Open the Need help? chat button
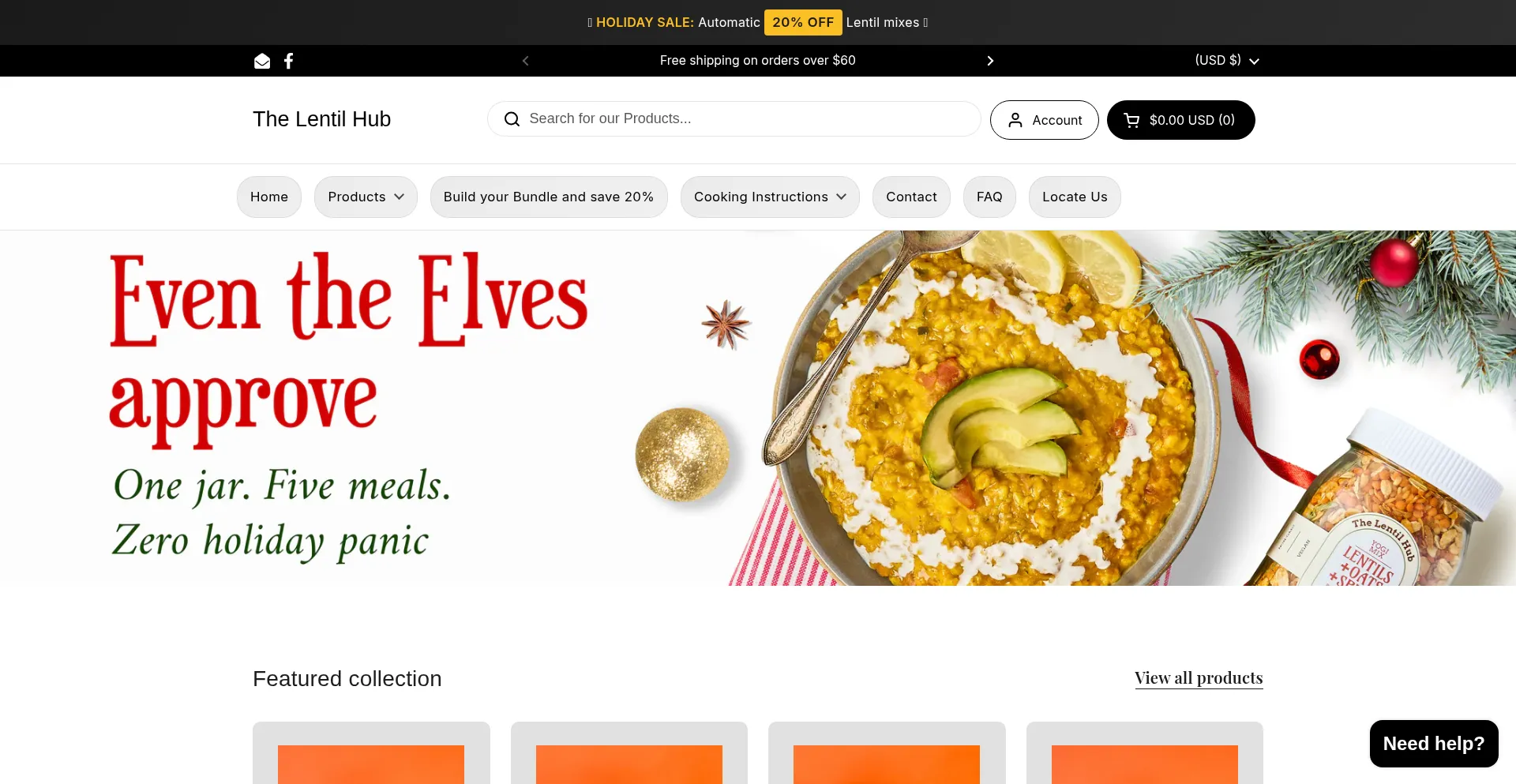Screen dimensions: 1516x784 click(1434, 744)
